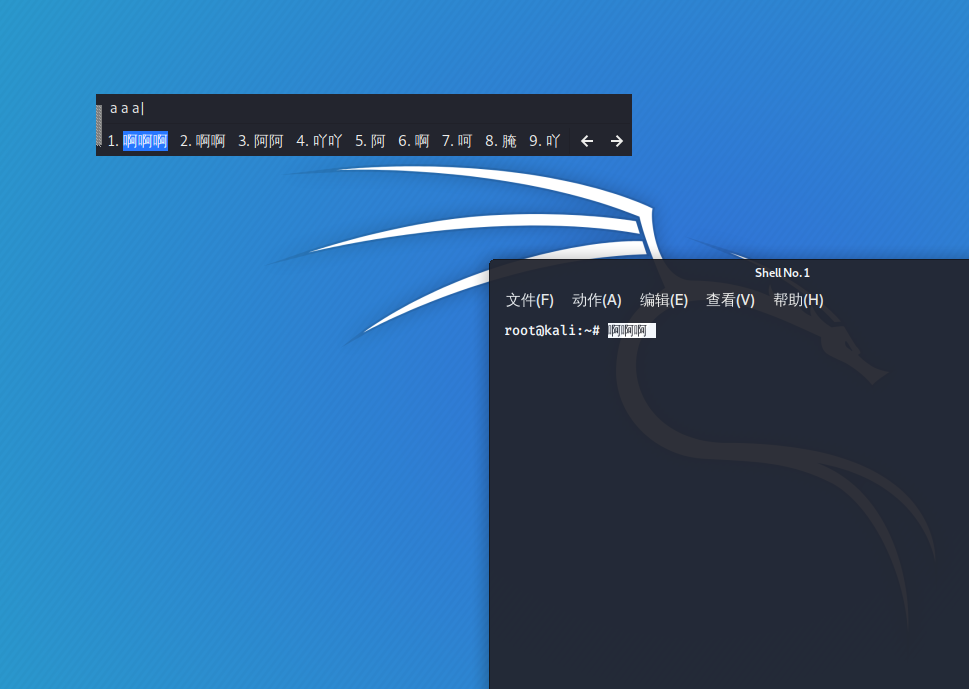
Task: Pick candidate 9 吖
Action: (544, 141)
